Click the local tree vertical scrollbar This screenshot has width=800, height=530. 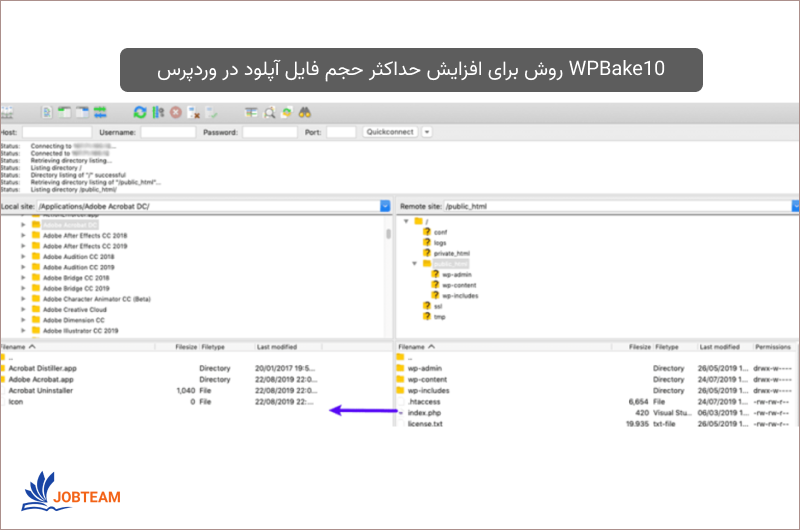(388, 234)
